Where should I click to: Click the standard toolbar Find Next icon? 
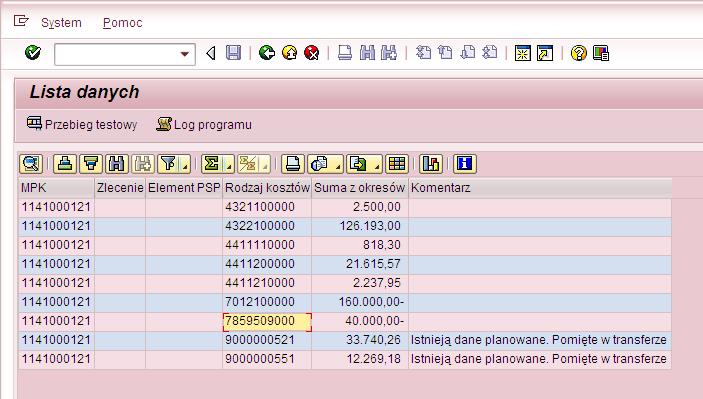coord(389,53)
